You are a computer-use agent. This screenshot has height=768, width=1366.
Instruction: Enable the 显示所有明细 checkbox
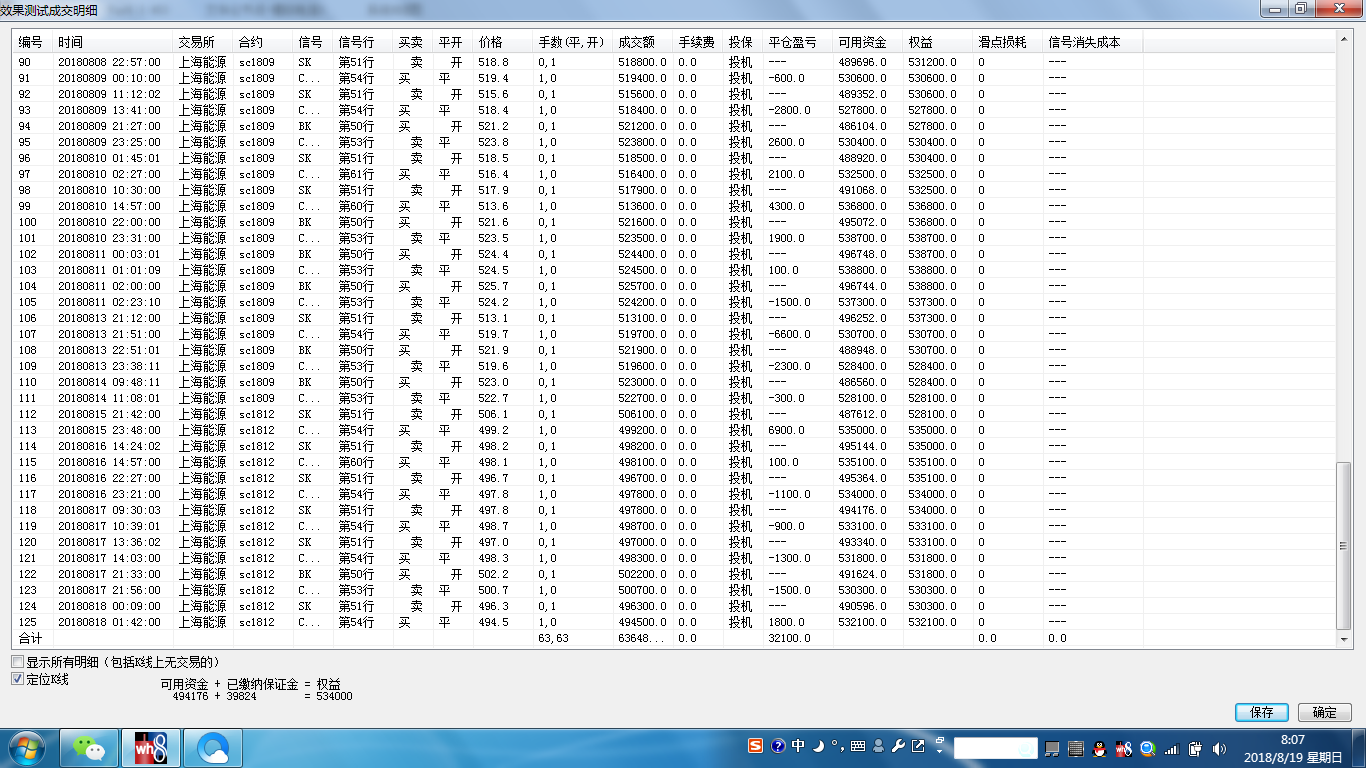tap(17, 662)
